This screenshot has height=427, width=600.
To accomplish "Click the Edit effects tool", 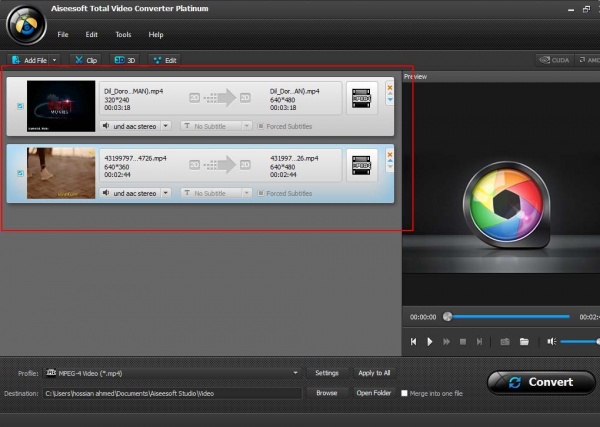I will pos(164,60).
